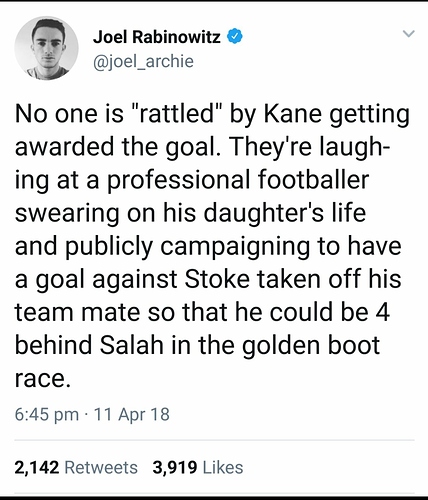The image size is (428, 500).
Task: Open the Joel Rabinowitz display name link
Action: (x=157, y=37)
